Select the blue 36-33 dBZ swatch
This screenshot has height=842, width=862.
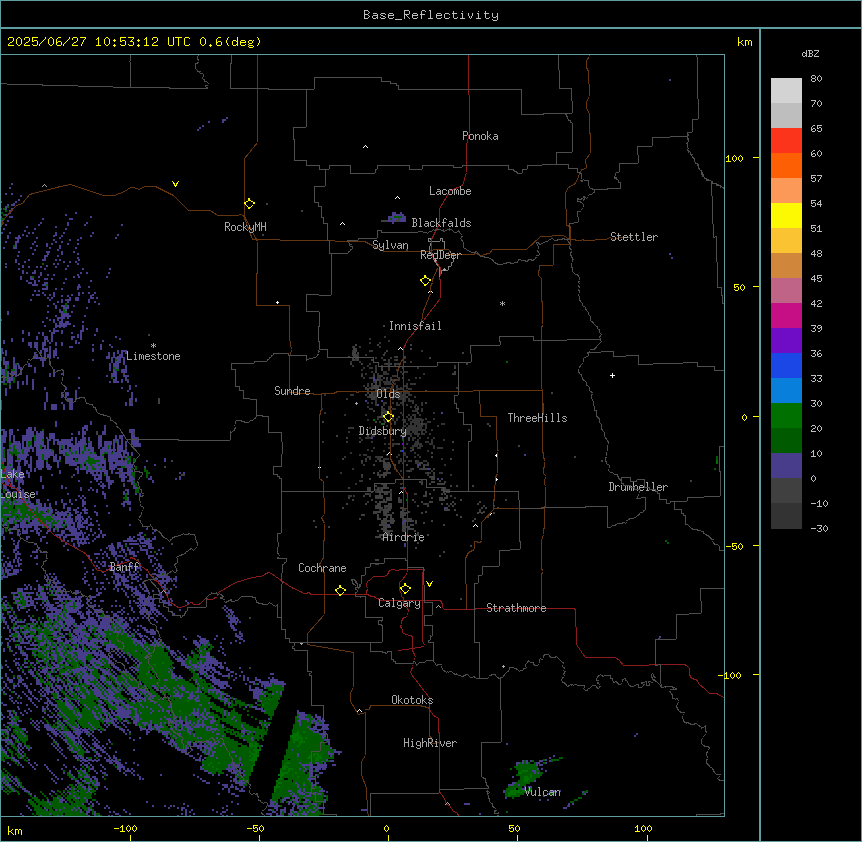coord(786,365)
